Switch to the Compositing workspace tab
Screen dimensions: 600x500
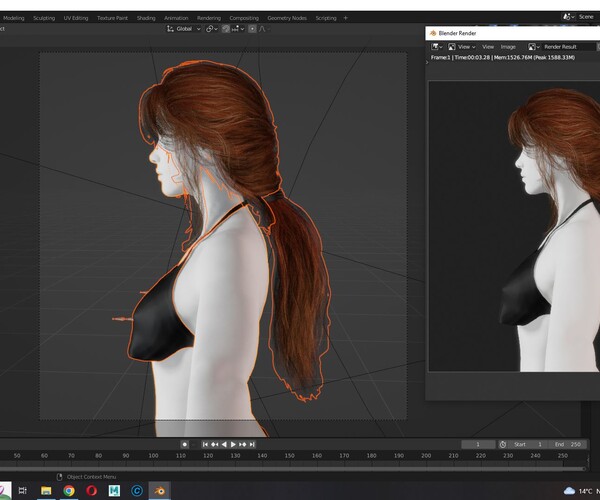click(244, 18)
